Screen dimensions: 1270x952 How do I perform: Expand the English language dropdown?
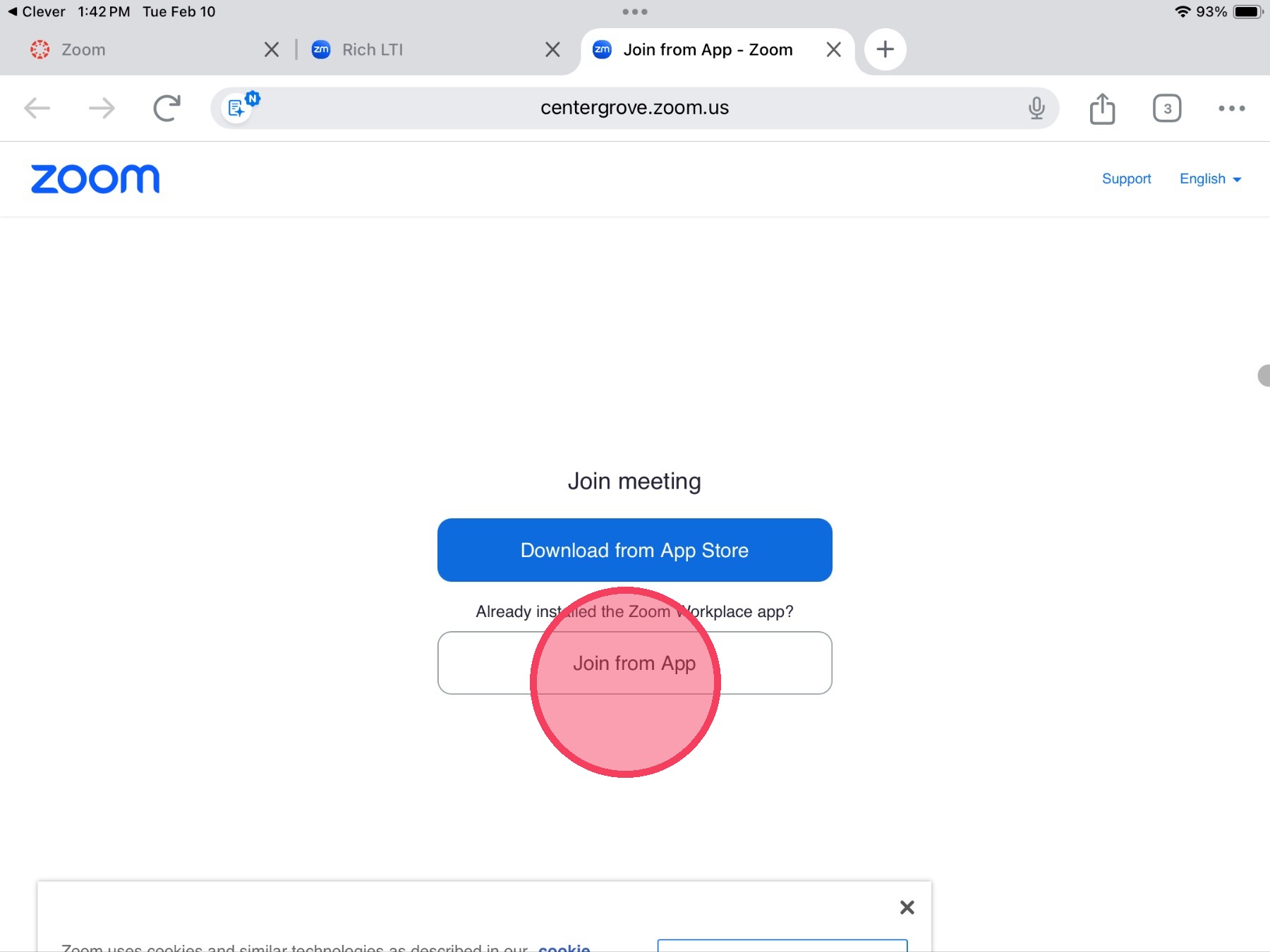pos(1210,178)
